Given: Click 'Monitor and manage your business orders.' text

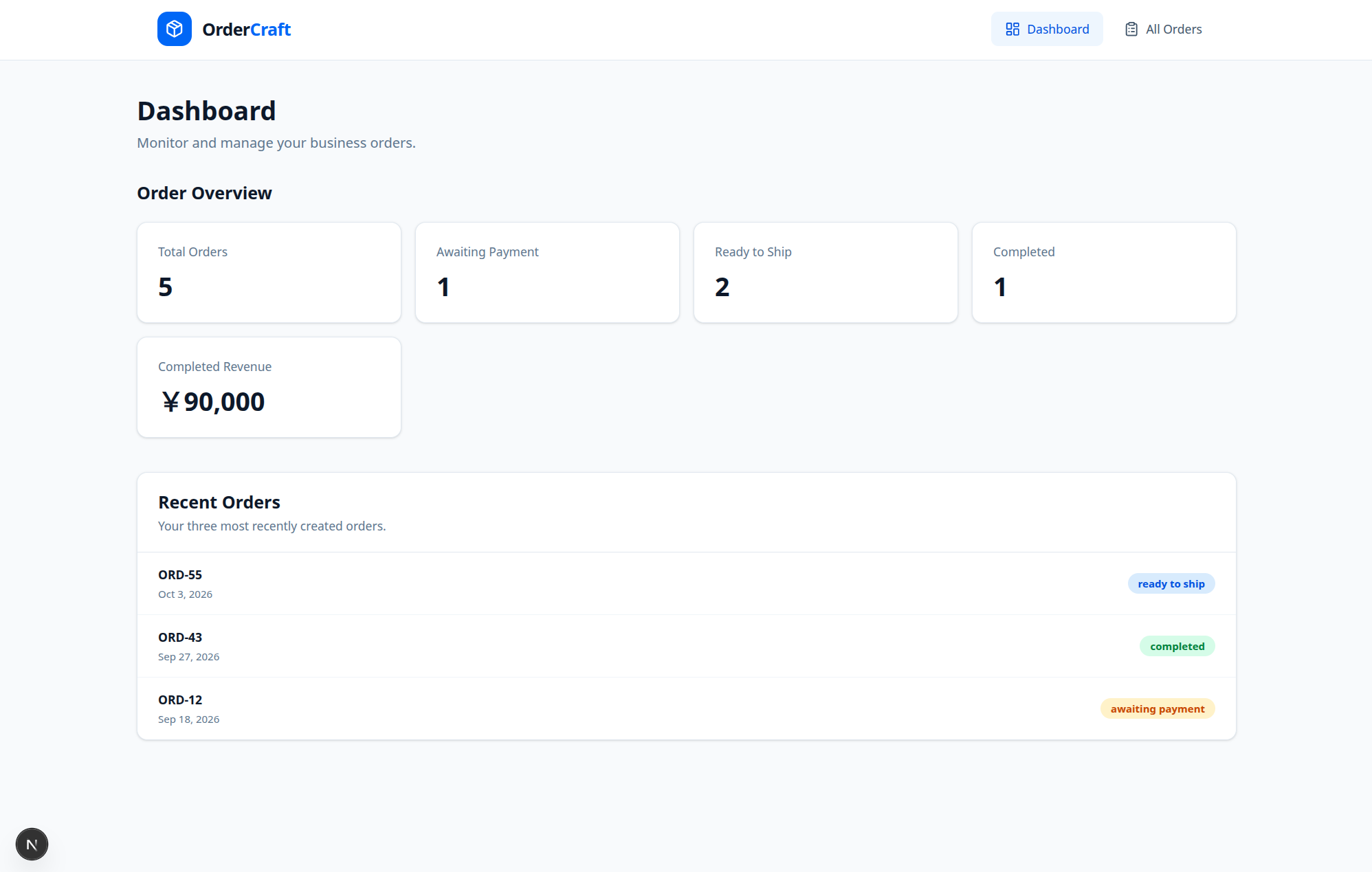Looking at the screenshot, I should pos(276,143).
